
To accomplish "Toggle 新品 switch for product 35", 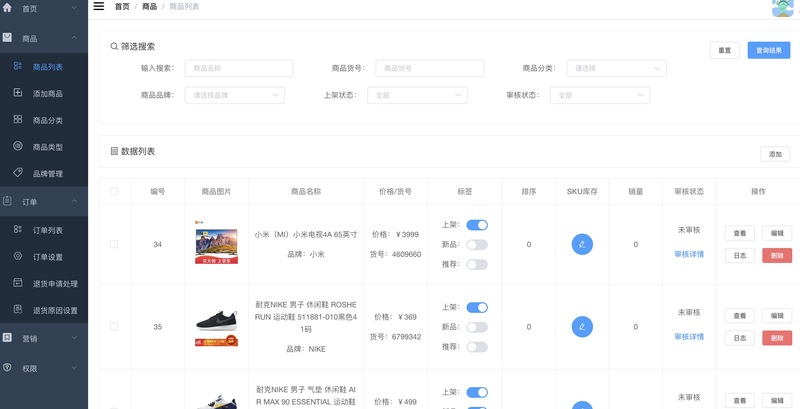I will (x=477, y=327).
